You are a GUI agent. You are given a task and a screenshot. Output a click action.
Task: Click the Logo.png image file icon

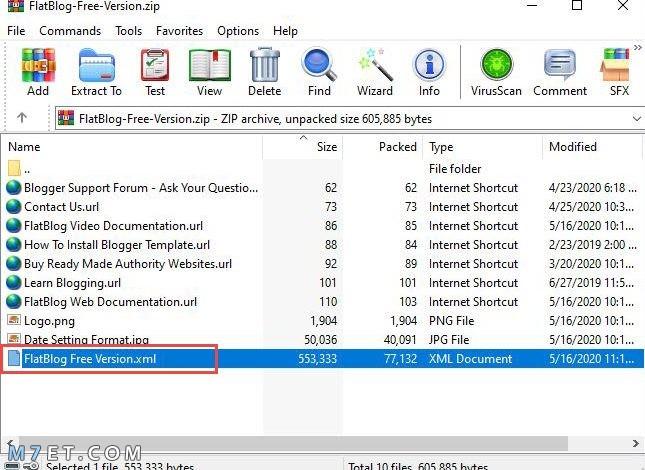(x=14, y=320)
